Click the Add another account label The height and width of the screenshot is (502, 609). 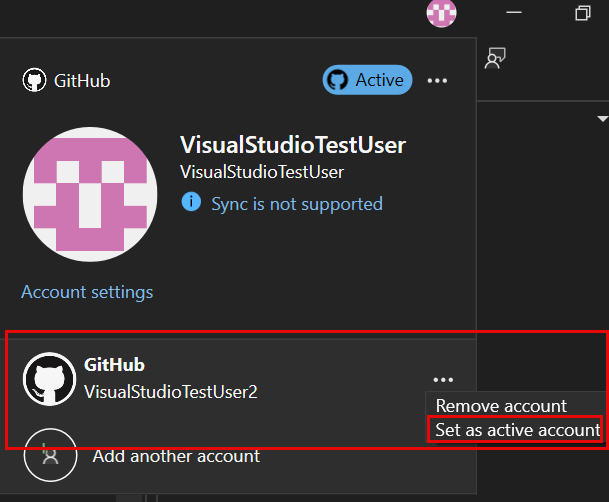tap(176, 456)
